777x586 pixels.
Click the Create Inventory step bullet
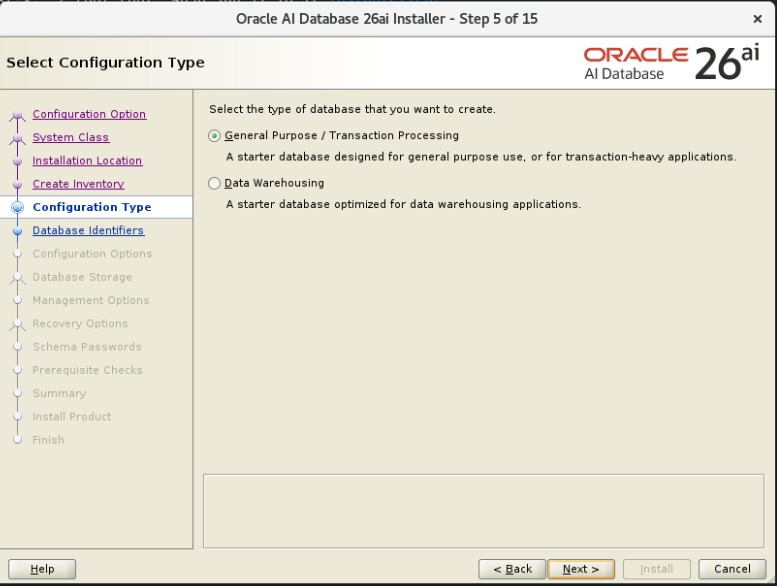[x=17, y=184]
